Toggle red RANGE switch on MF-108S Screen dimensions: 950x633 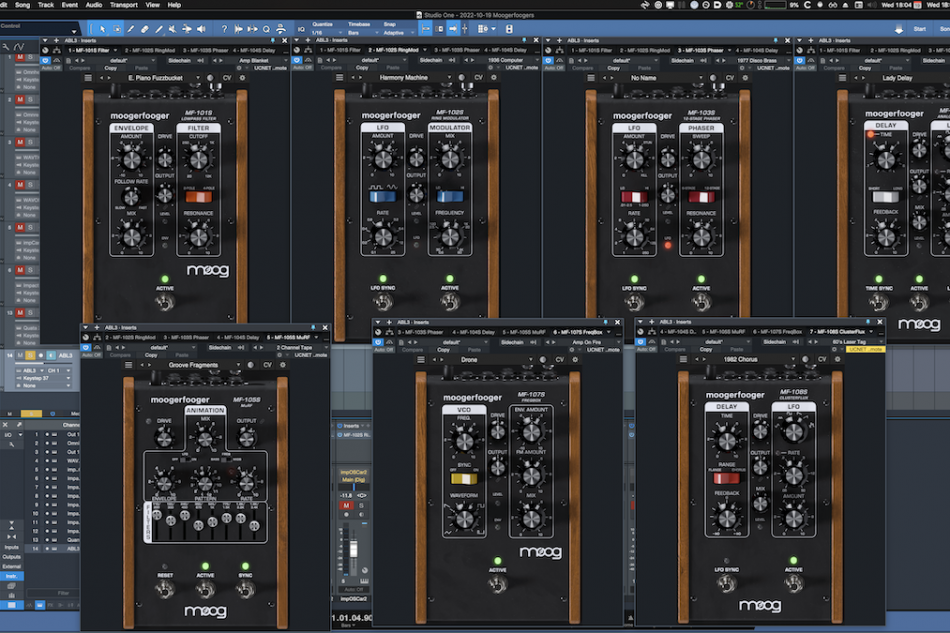[726, 479]
